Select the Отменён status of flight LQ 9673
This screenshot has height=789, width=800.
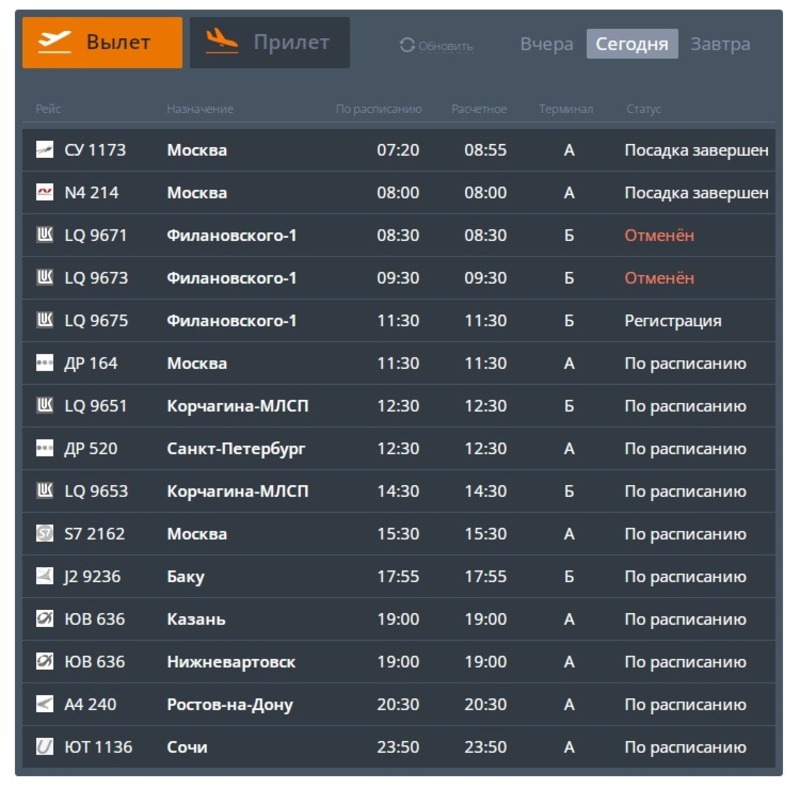(x=659, y=278)
